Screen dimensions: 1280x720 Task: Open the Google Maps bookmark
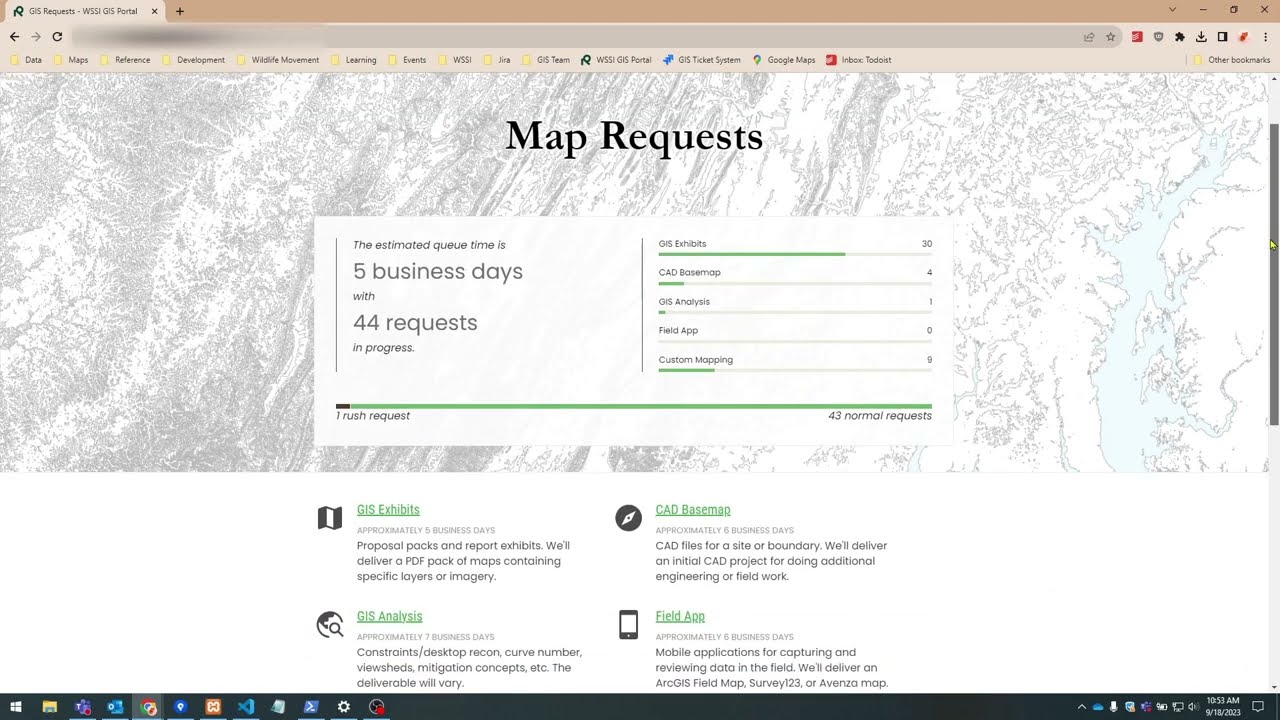[x=784, y=60]
